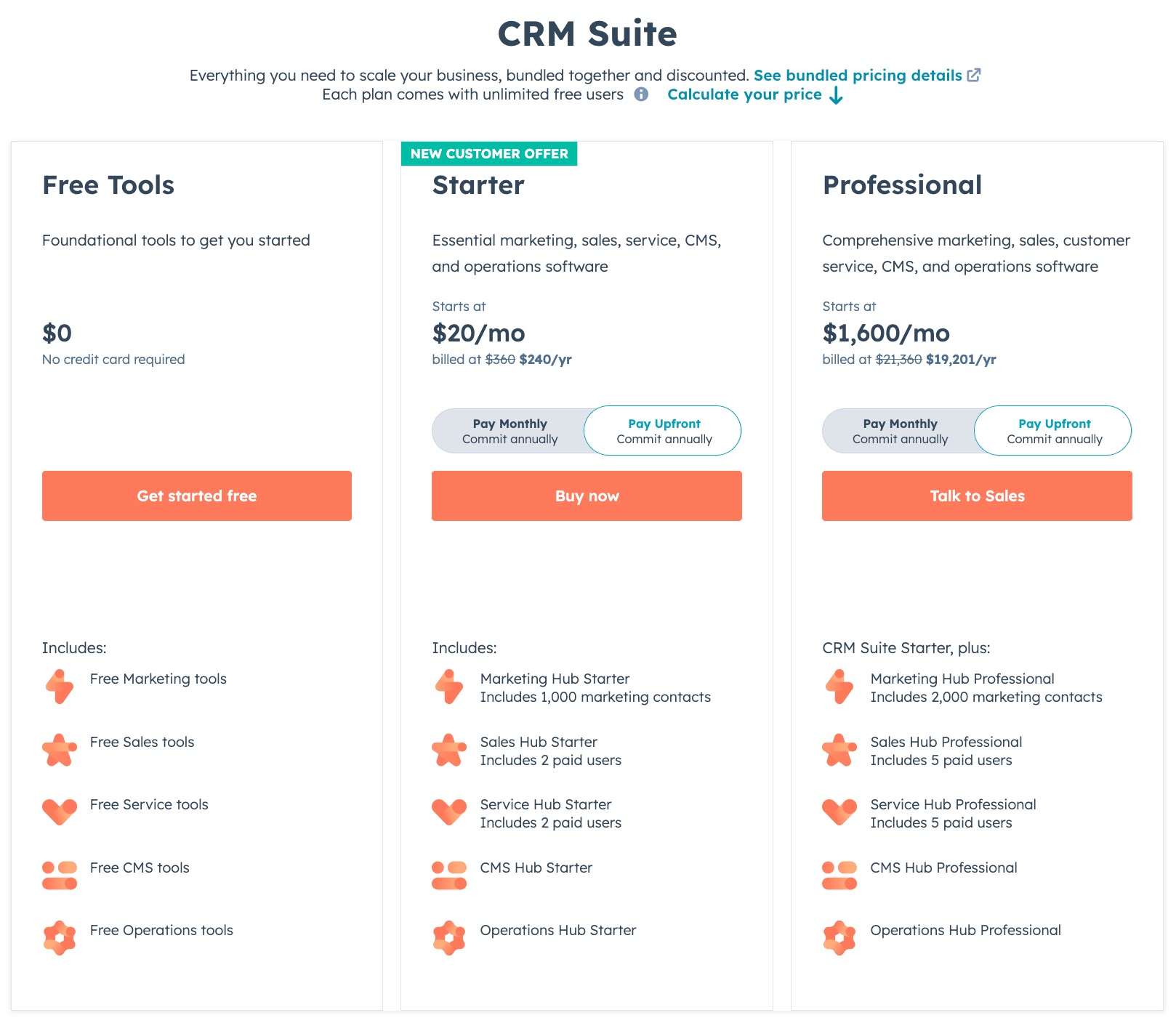Select Pay Upfront for Starter plan
This screenshot has height=1023, width=1176.
click(x=664, y=431)
